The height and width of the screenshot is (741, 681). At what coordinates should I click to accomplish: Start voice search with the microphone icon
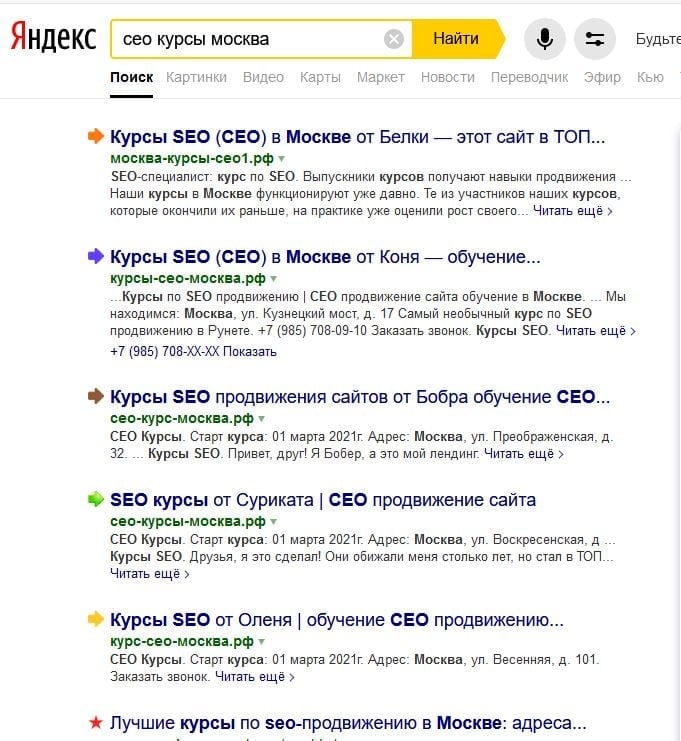pos(544,39)
